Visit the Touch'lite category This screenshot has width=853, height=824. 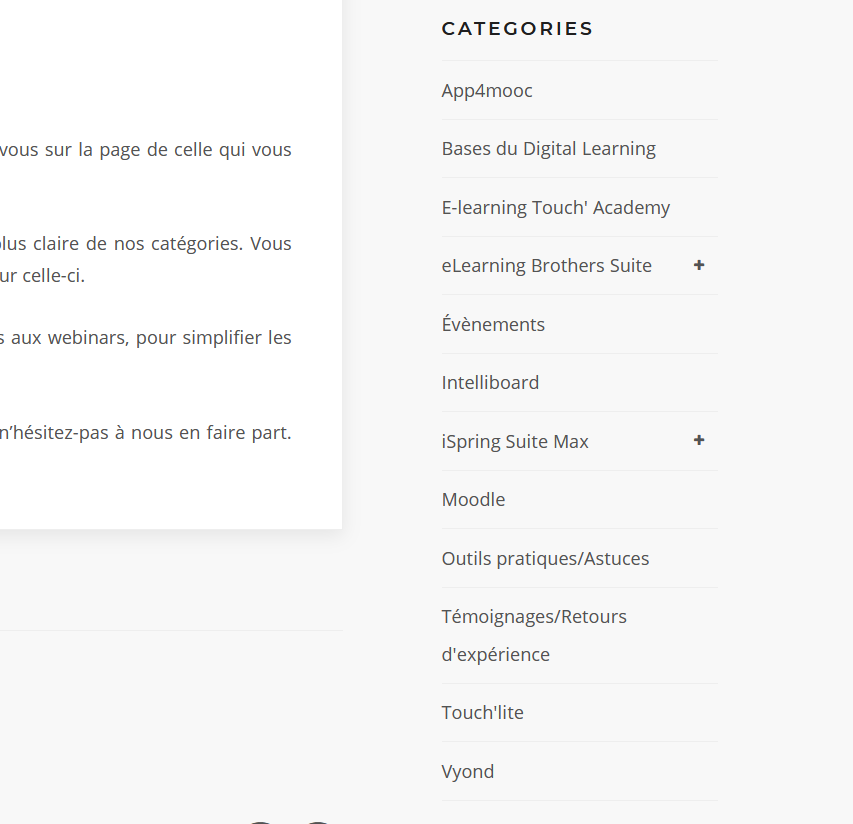(482, 713)
